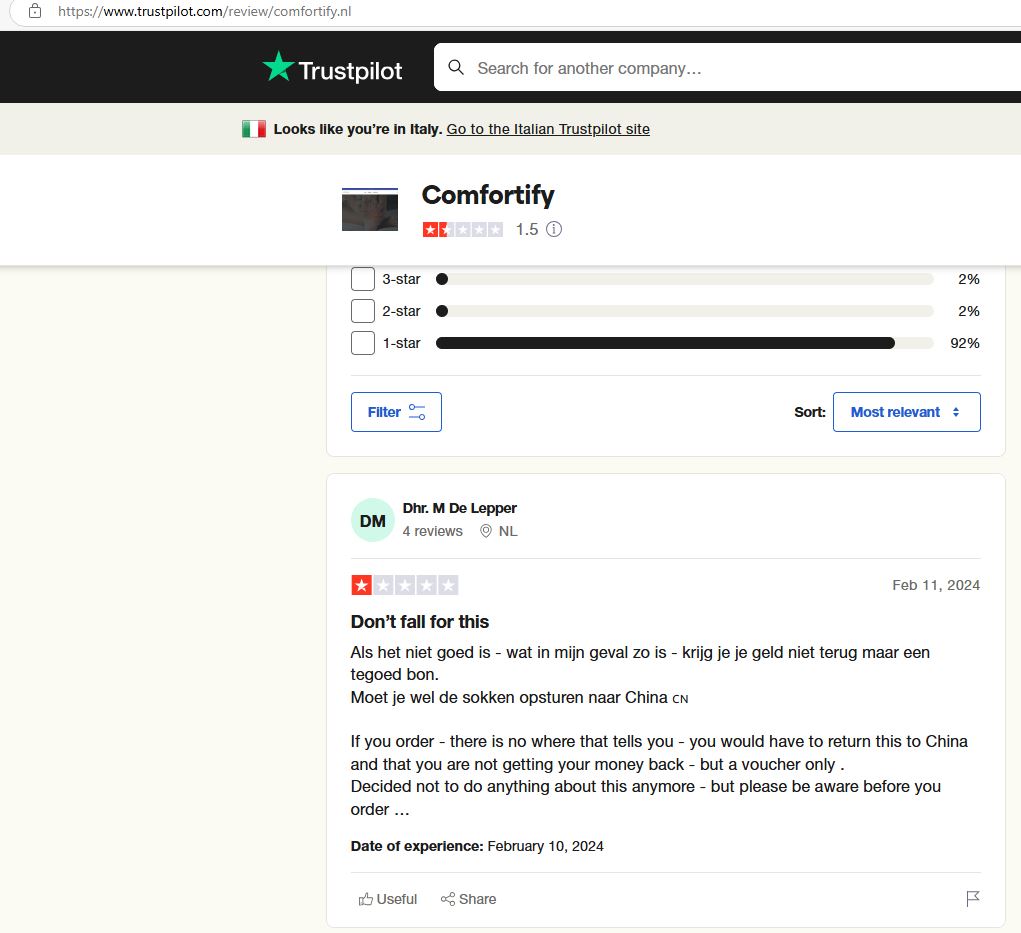Click the Feb 11, 2024 review date
The image size is (1021, 933).
(936, 585)
